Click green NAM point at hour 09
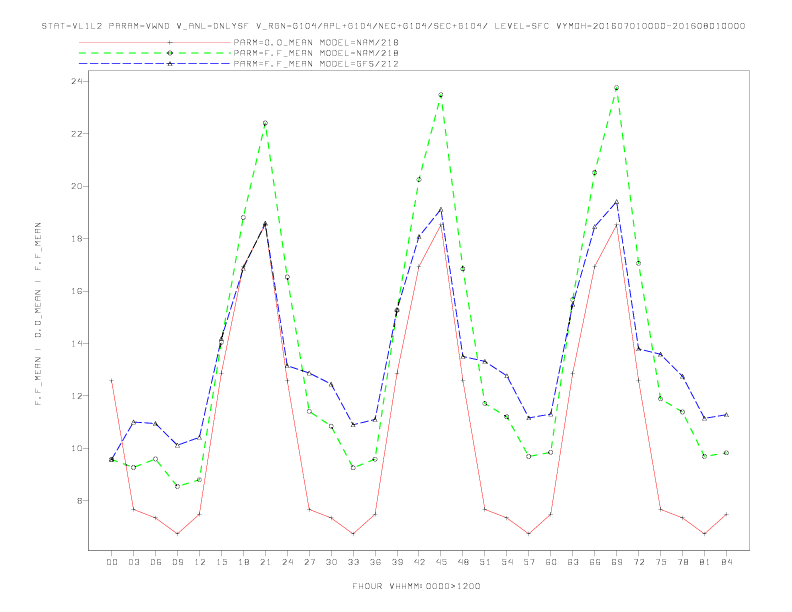 (177, 486)
